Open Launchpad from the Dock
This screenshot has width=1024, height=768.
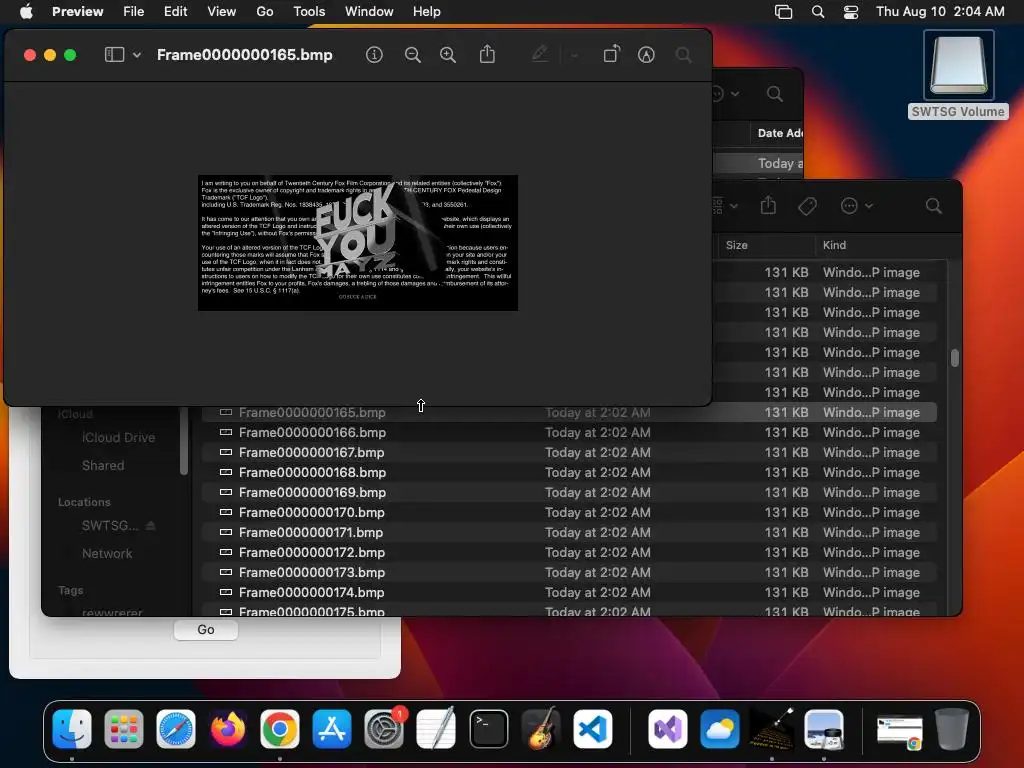(x=123, y=729)
